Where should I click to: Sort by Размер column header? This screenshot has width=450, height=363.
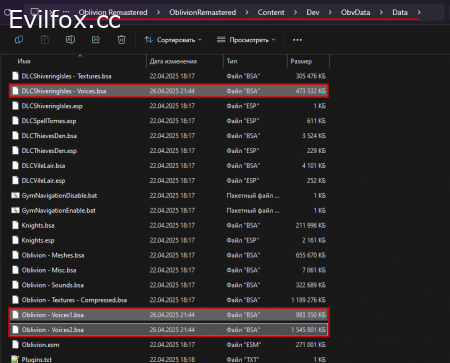click(x=301, y=61)
